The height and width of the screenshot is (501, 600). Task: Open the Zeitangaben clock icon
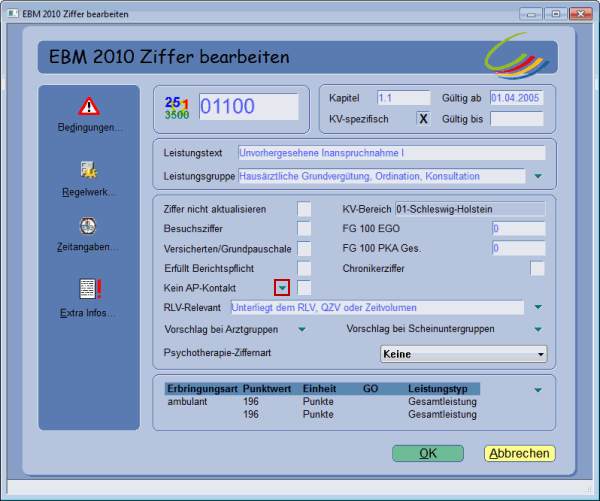[x=88, y=226]
